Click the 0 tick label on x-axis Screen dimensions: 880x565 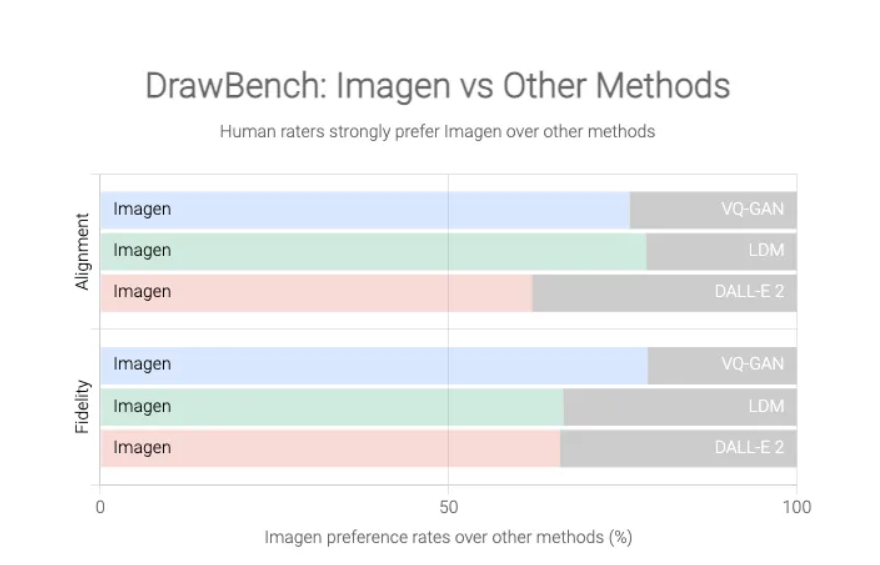[100, 507]
